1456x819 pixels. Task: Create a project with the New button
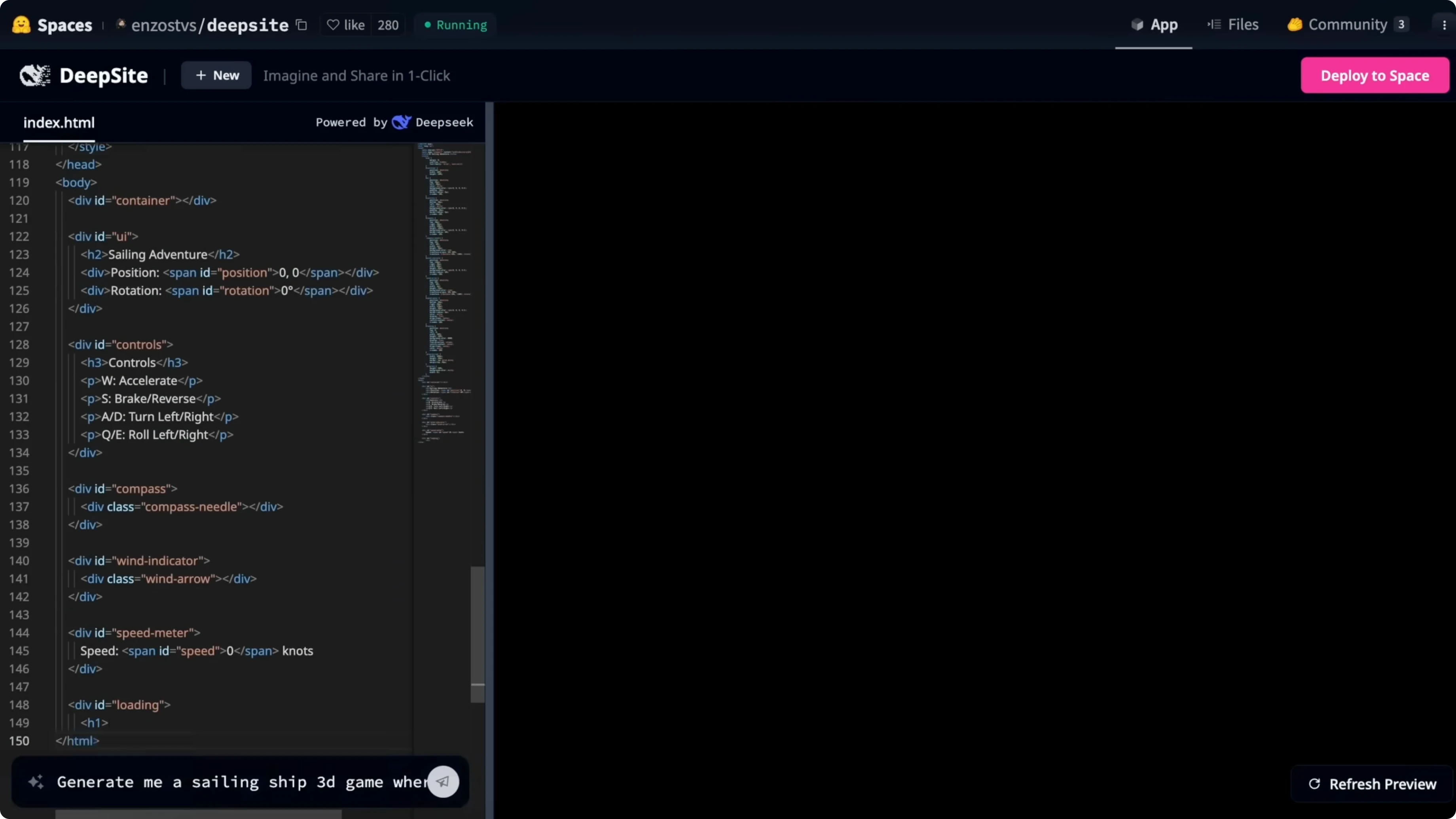(216, 75)
